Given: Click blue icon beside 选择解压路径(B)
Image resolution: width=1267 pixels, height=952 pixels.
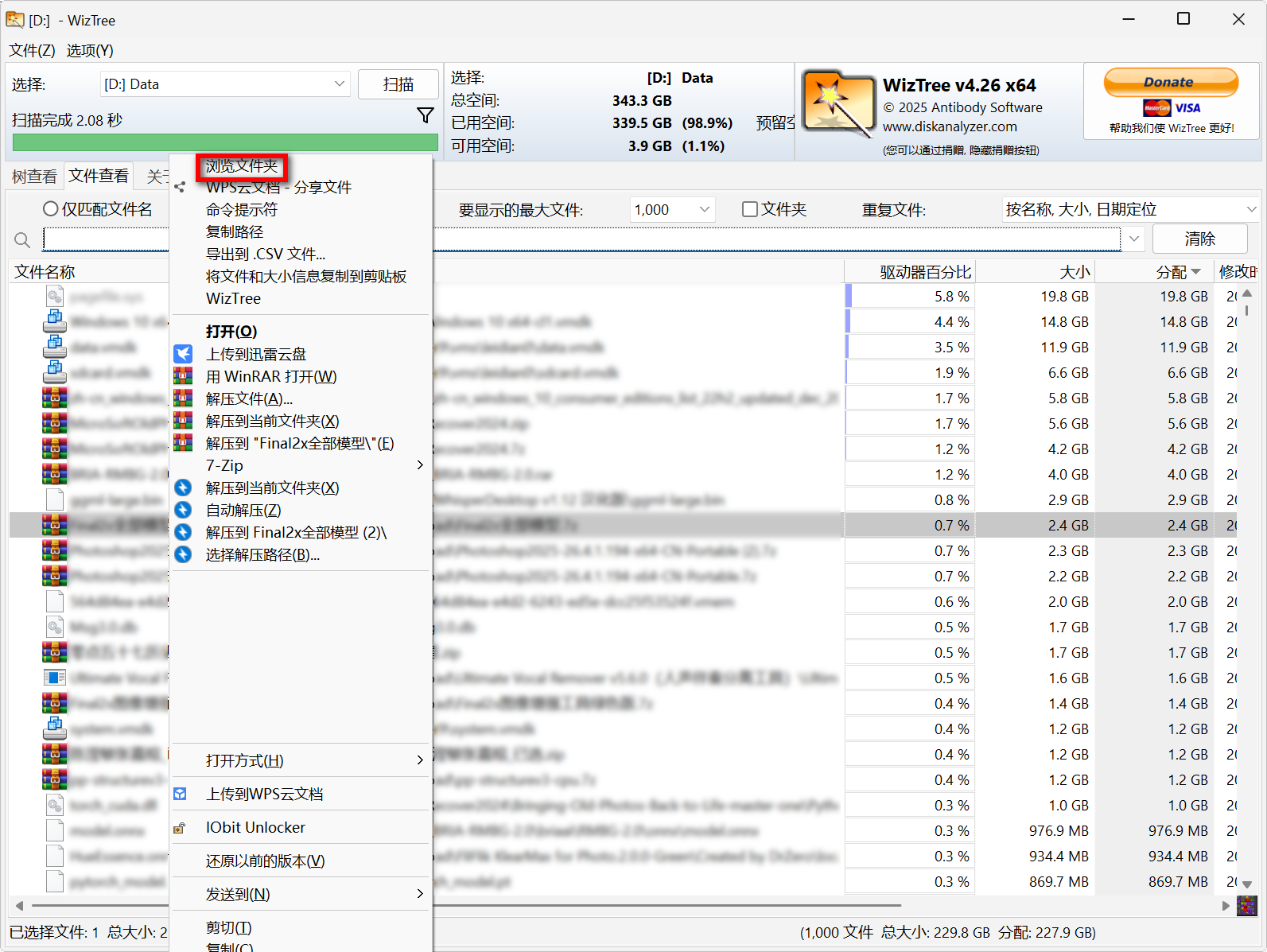Looking at the screenshot, I should point(183,554).
